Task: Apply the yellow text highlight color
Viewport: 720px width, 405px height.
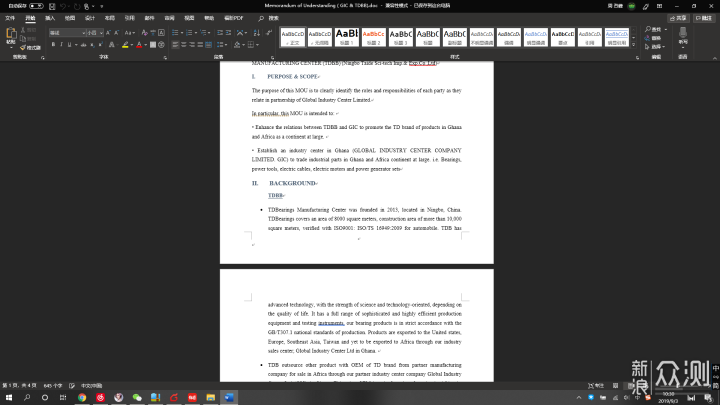Action: pyautogui.click(x=125, y=45)
